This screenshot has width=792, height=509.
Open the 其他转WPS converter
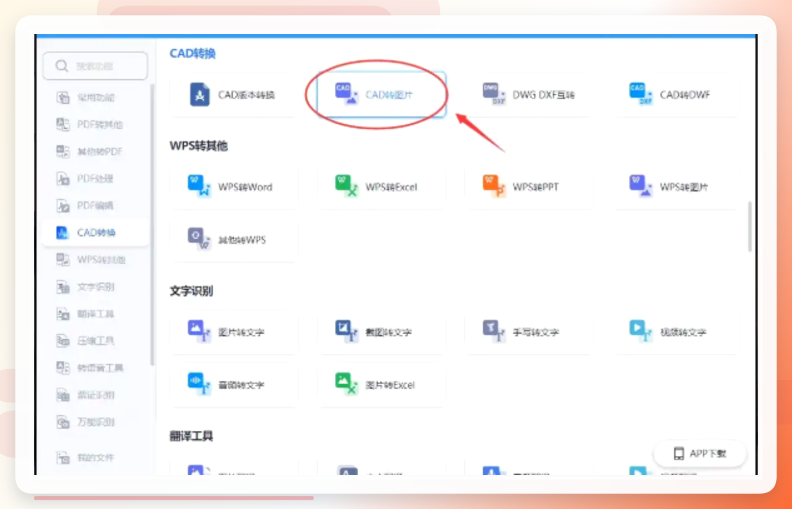pos(233,239)
